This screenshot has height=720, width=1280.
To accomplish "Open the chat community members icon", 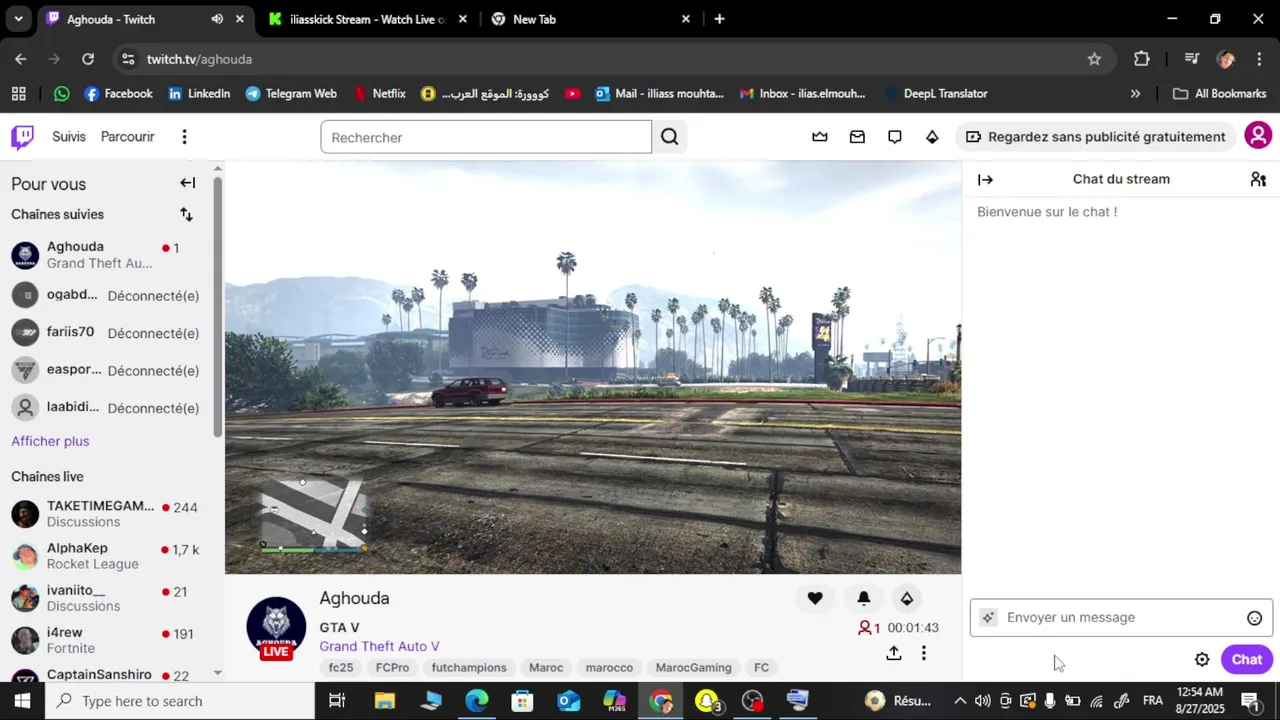I will [1258, 180].
